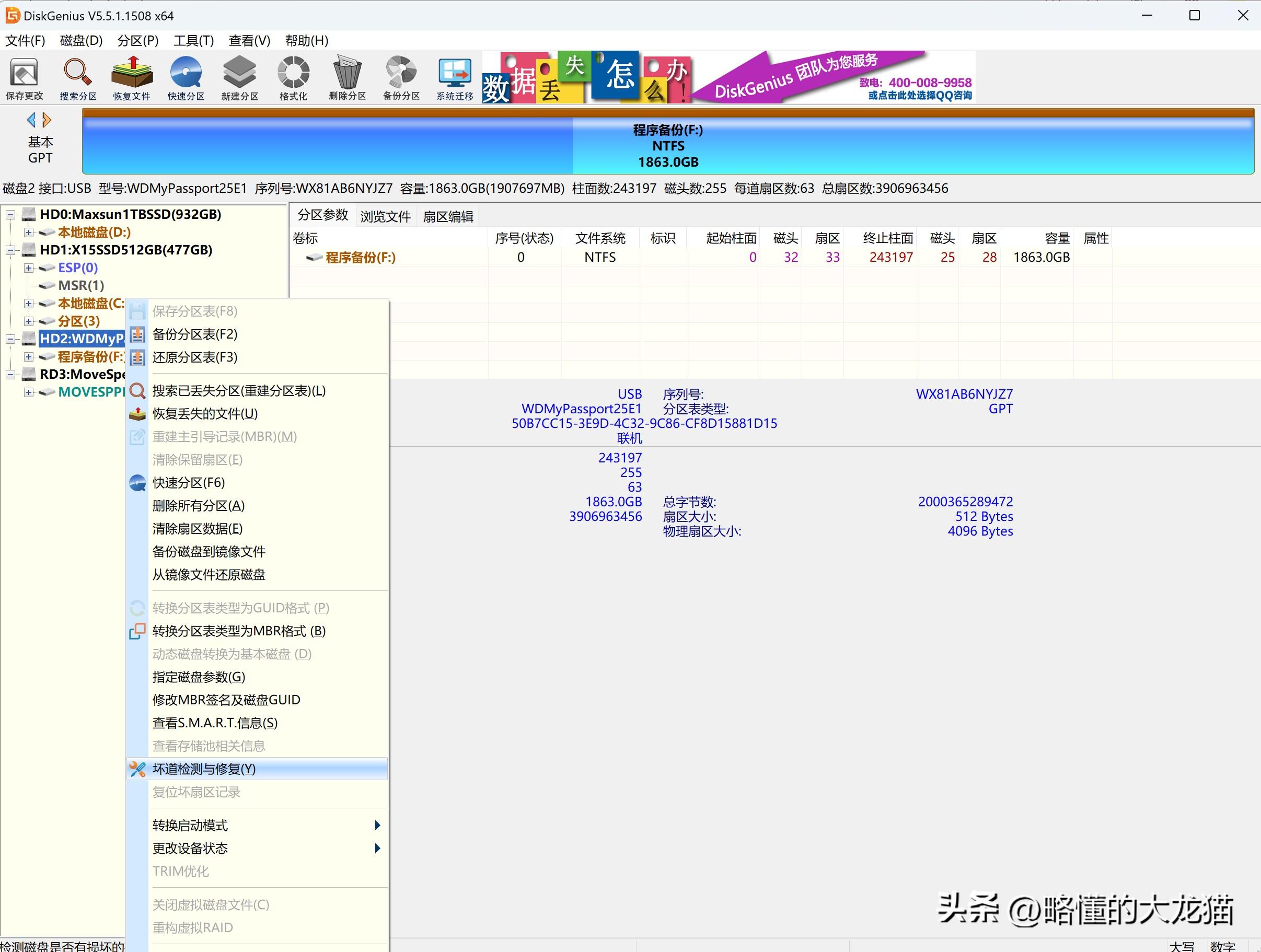This screenshot has width=1261, height=952.
Task: Open the 工具(T) menu
Action: point(193,40)
